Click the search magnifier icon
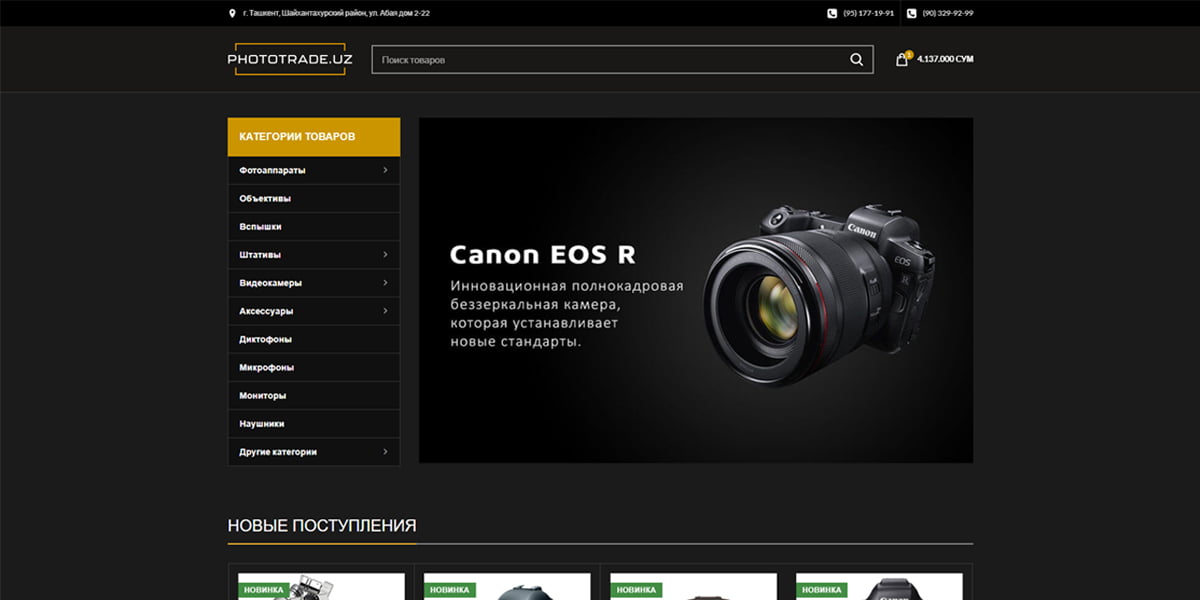Image resolution: width=1200 pixels, height=600 pixels. point(856,60)
